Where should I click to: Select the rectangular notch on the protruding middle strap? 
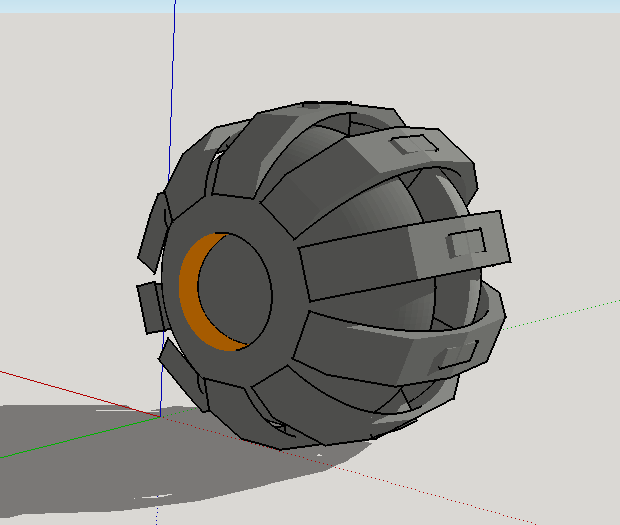(x=466, y=242)
